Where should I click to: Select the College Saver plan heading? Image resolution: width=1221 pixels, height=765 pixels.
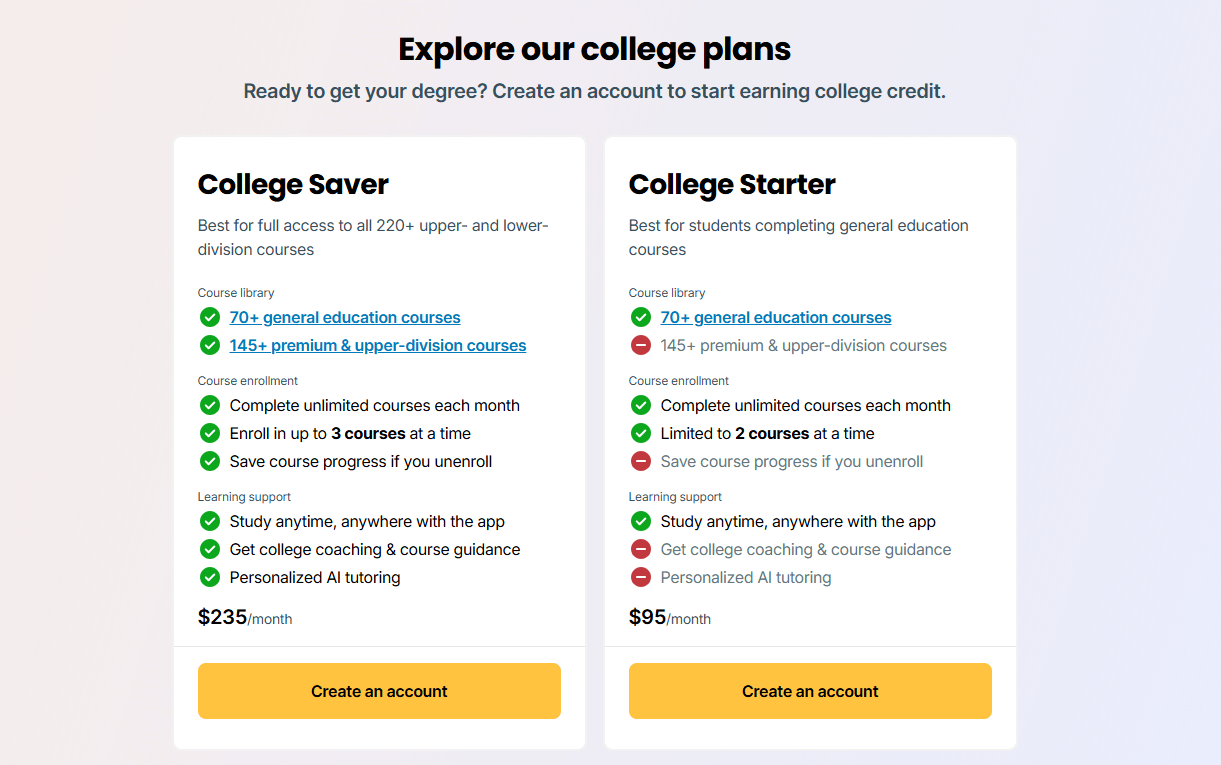pos(293,185)
